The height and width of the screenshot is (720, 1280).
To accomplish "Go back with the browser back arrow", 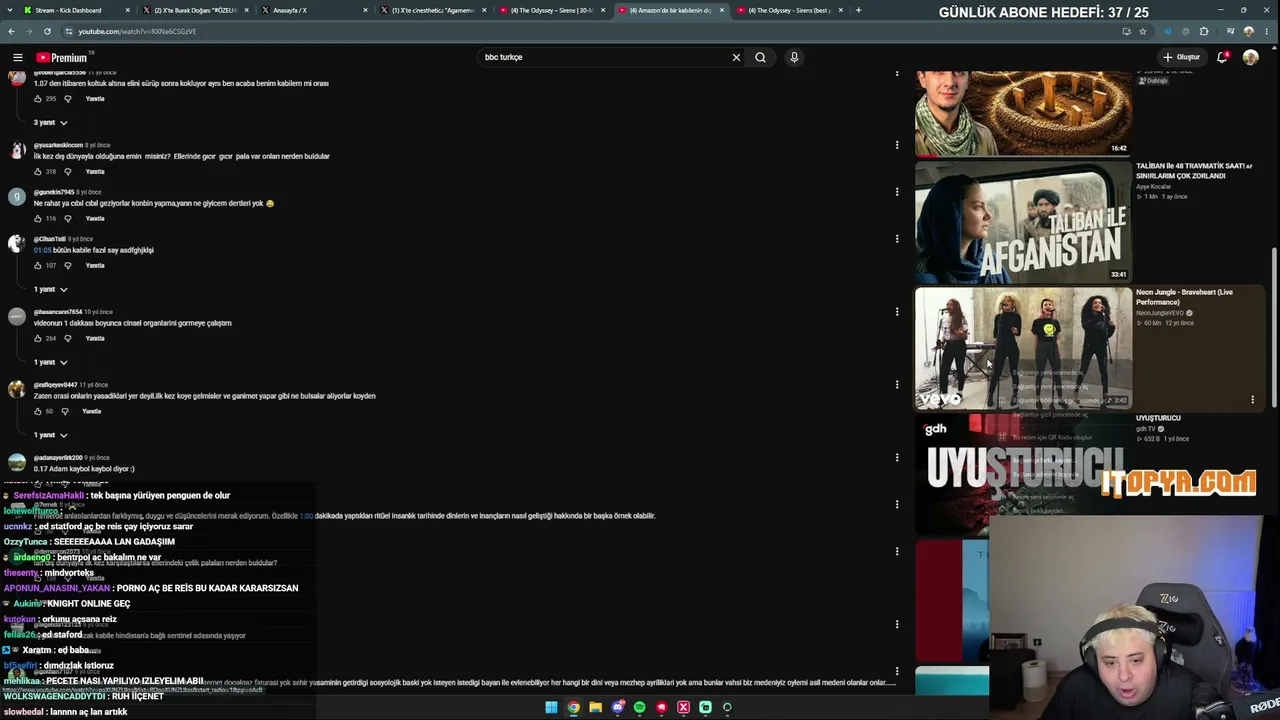I will point(10,31).
